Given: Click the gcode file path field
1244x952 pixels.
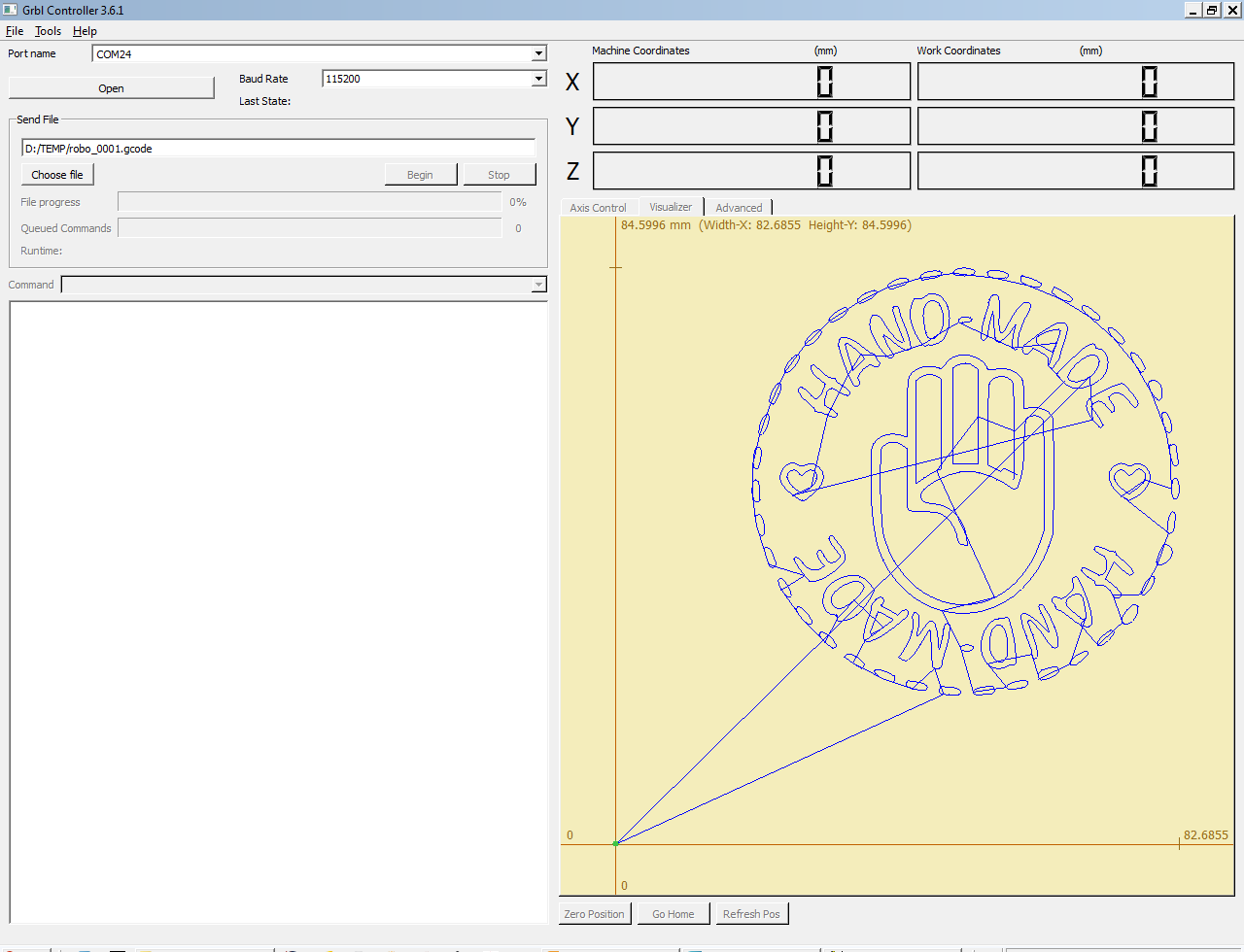Looking at the screenshot, I should (x=278, y=149).
